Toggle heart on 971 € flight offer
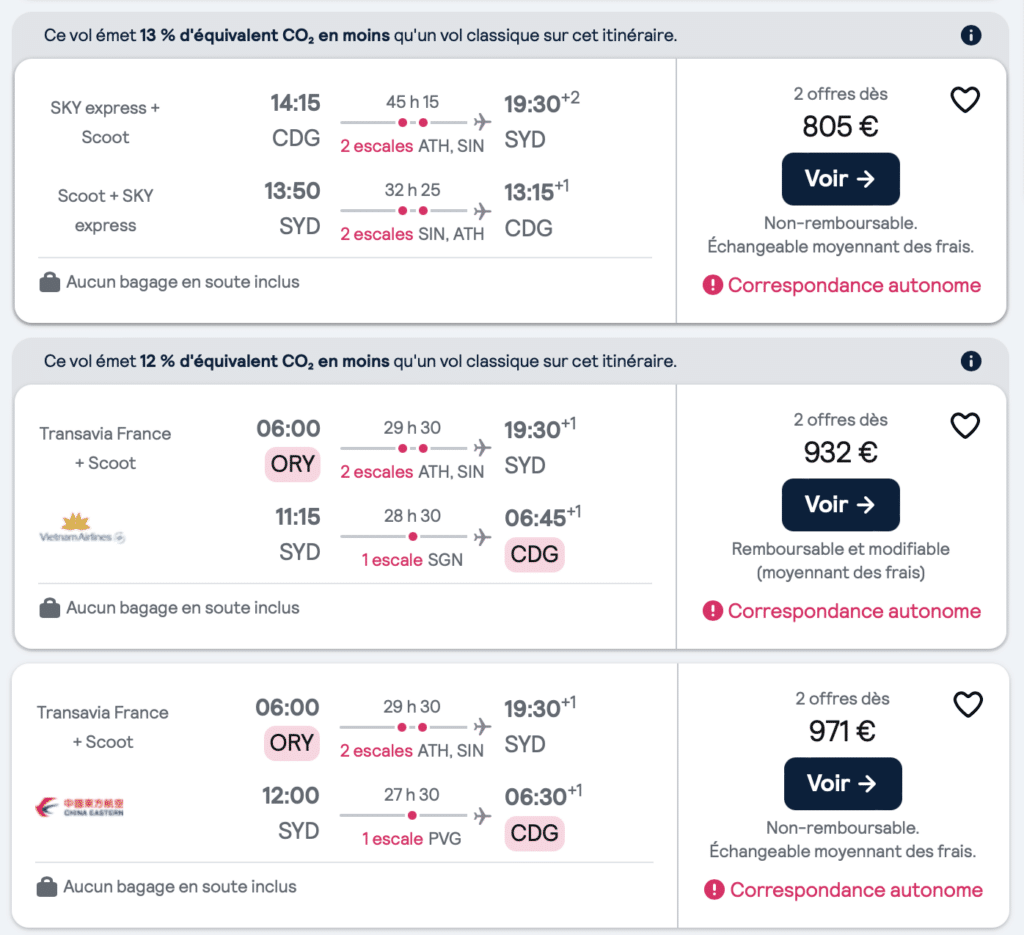This screenshot has width=1024, height=935. coord(967,705)
